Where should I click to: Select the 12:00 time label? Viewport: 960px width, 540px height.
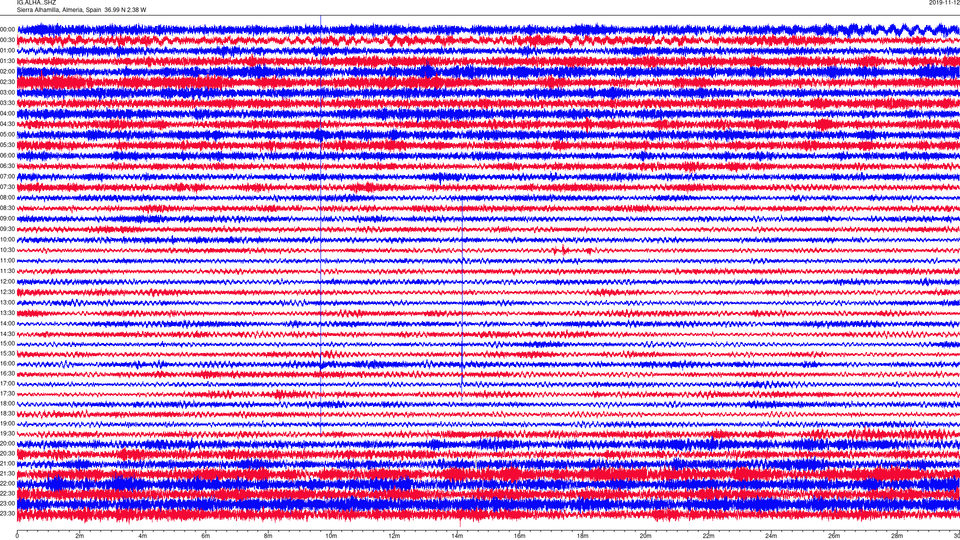point(8,282)
